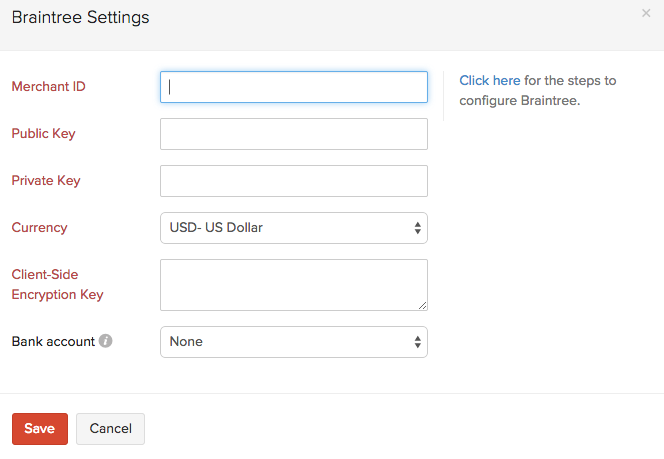Click the Merchant ID label
The width and height of the screenshot is (664, 459).
pyautogui.click(x=48, y=87)
